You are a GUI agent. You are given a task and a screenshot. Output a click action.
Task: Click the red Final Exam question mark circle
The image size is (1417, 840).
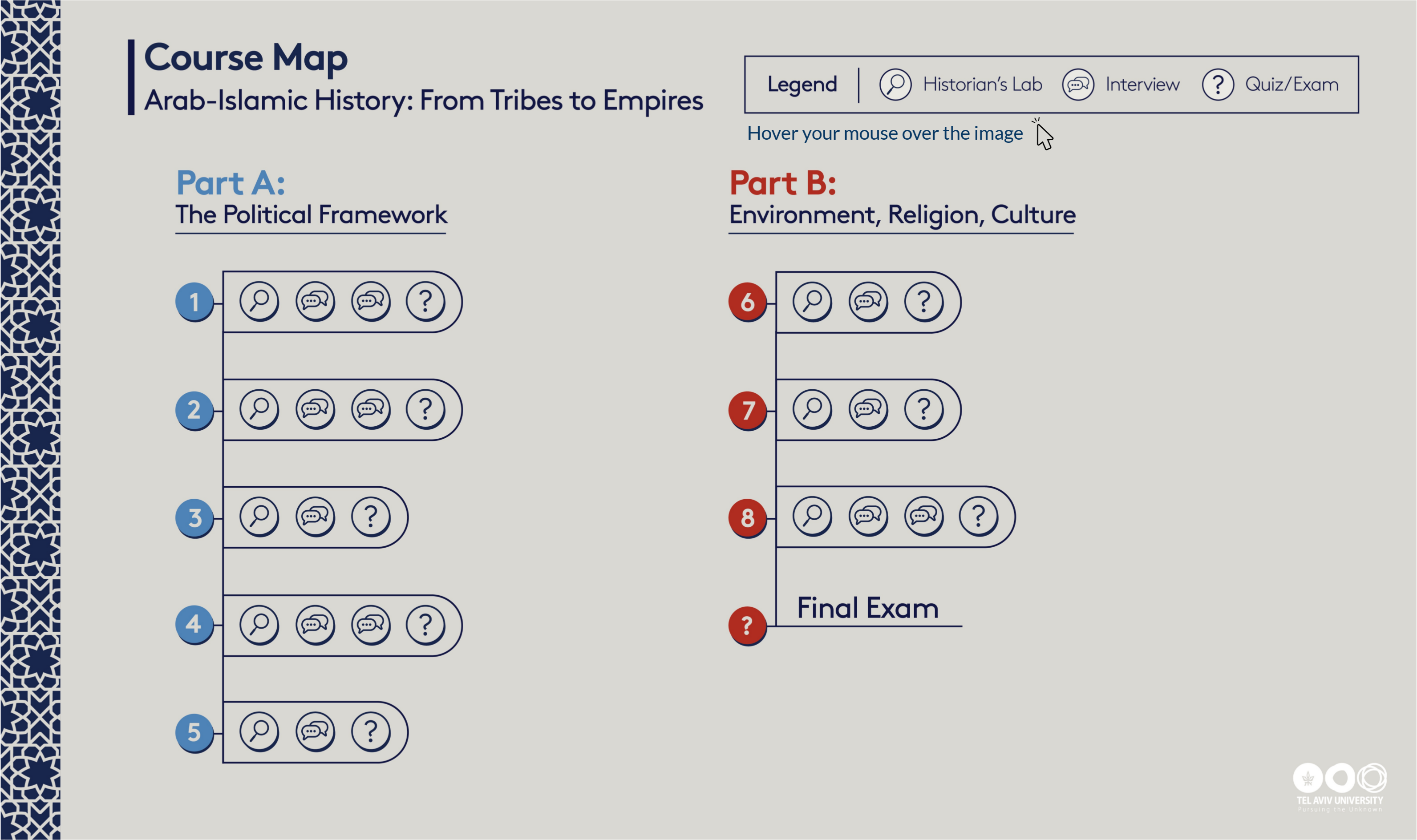747,625
